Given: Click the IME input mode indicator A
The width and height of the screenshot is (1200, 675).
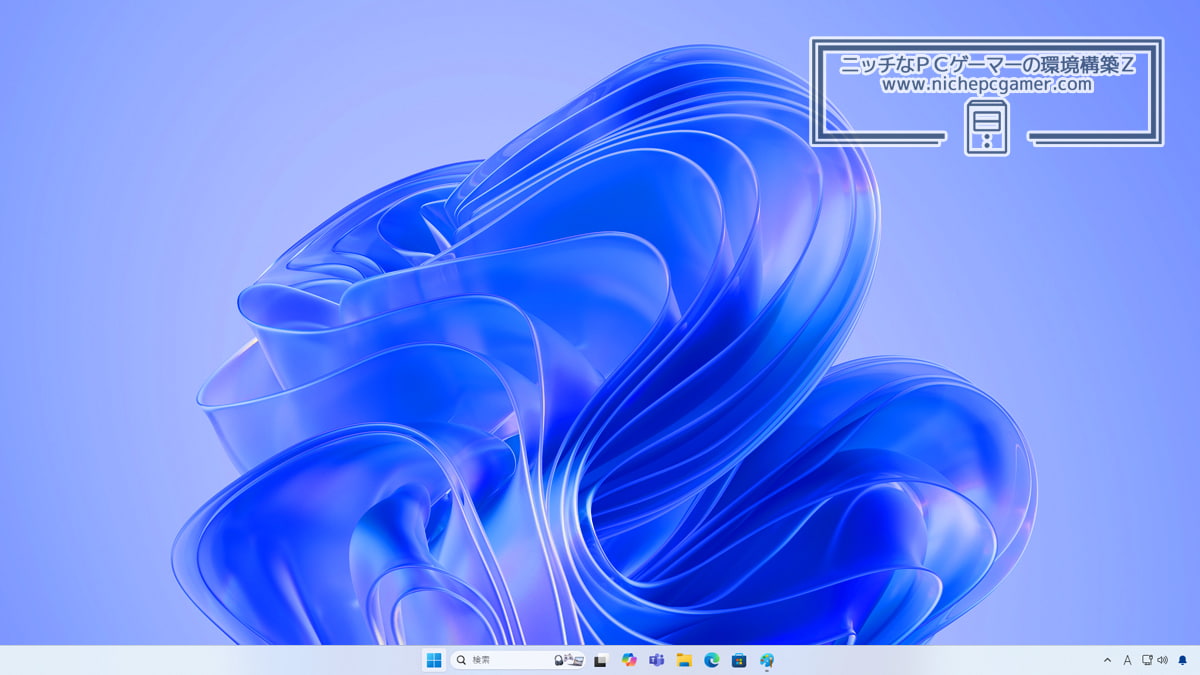Looking at the screenshot, I should click(x=1127, y=660).
